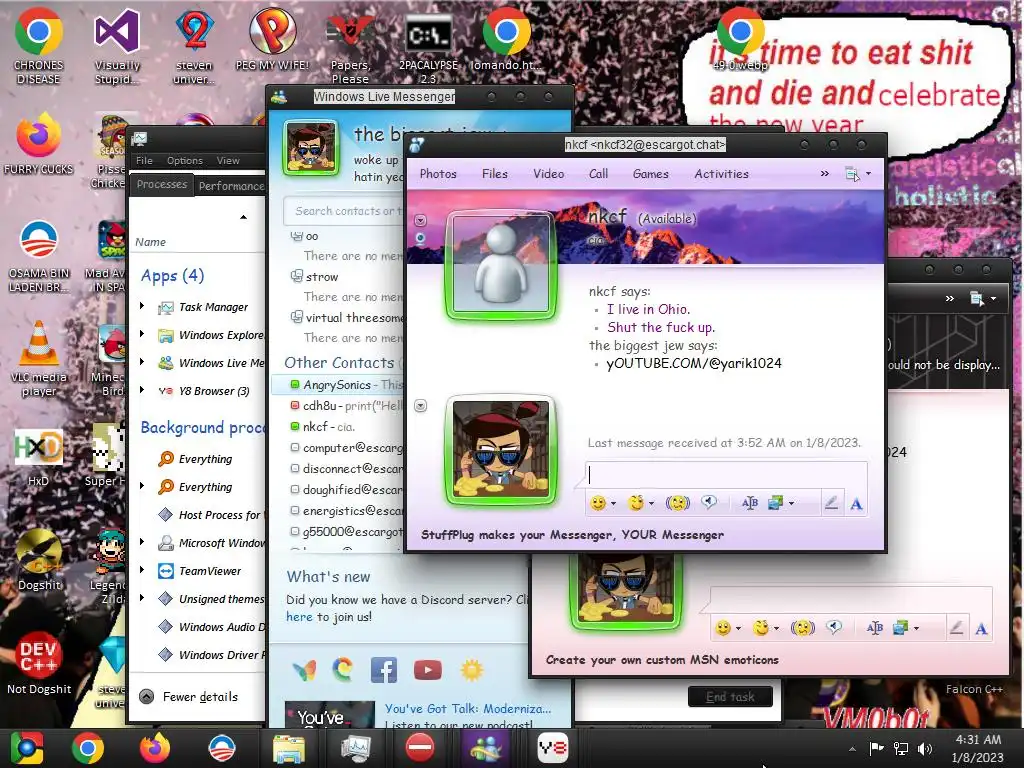
Task: Click the message input field in nkcf chat
Action: point(726,475)
